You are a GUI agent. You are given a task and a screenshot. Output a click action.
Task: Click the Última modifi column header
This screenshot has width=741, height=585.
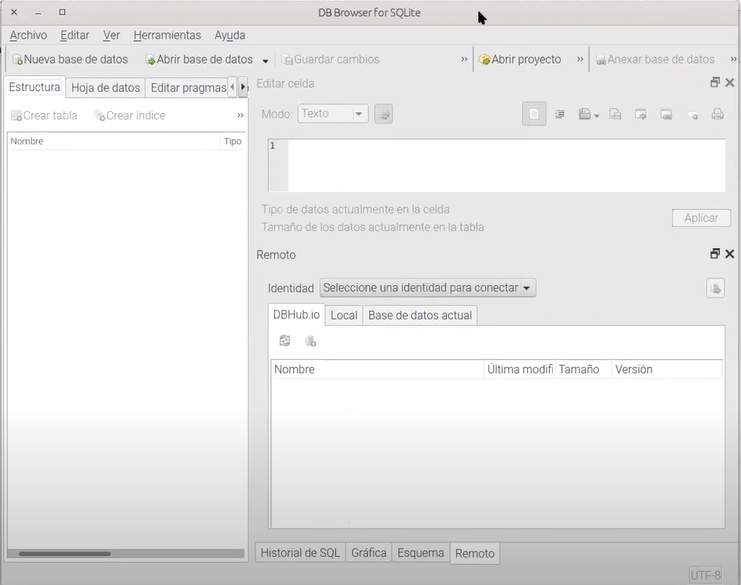click(x=520, y=369)
